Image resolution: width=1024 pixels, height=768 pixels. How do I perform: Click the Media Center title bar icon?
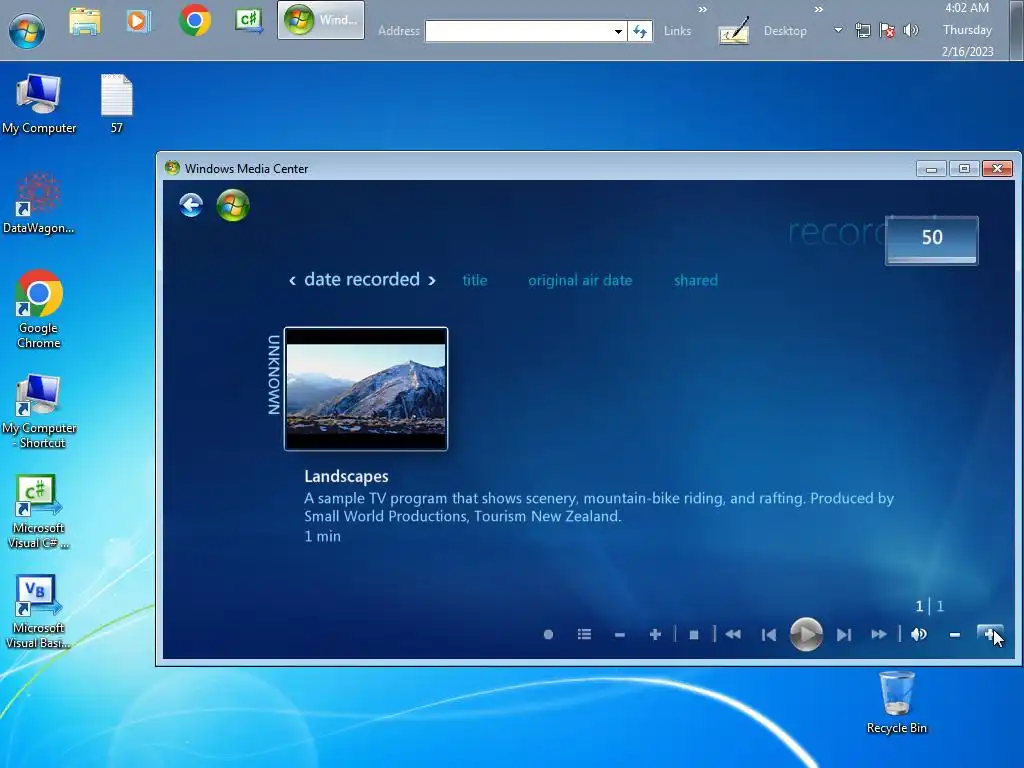172,168
